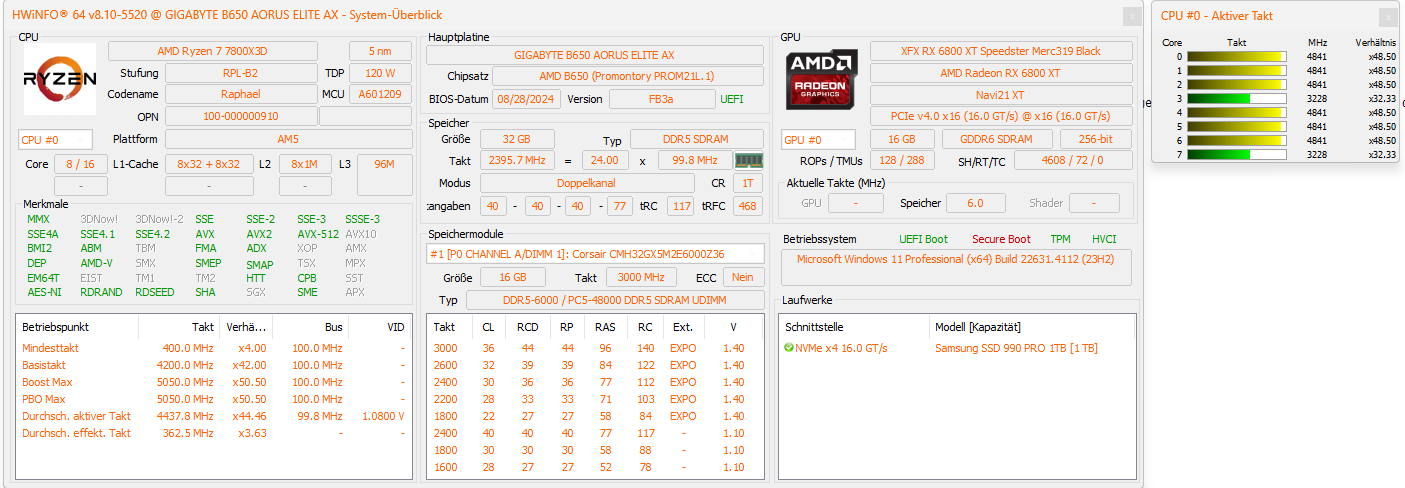Viewport: 1405px width, 488px height.
Task: Close the System-Überblick window
Action: click(x=1131, y=16)
